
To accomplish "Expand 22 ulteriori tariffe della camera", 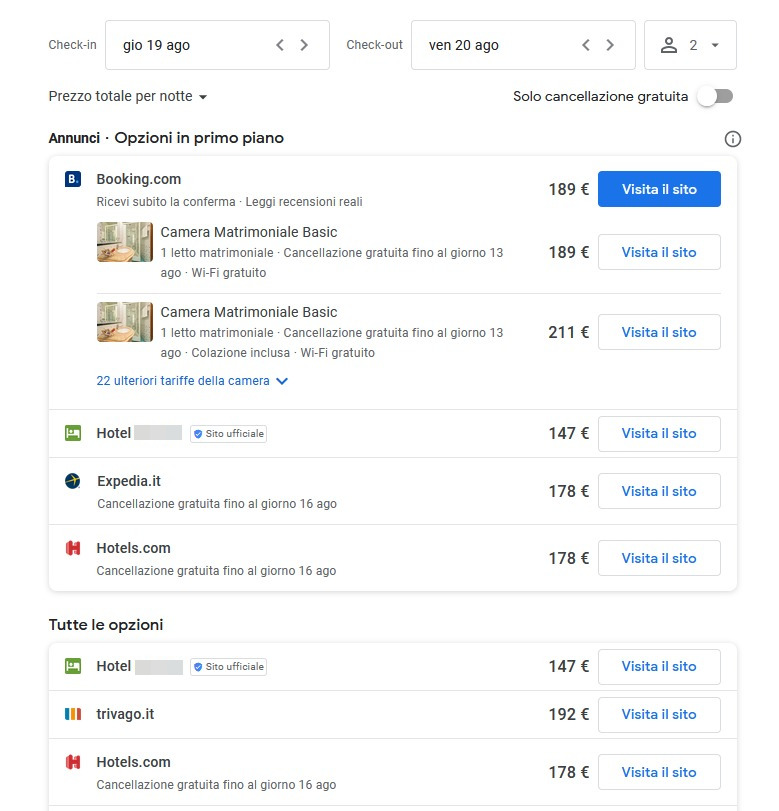I will coord(192,381).
